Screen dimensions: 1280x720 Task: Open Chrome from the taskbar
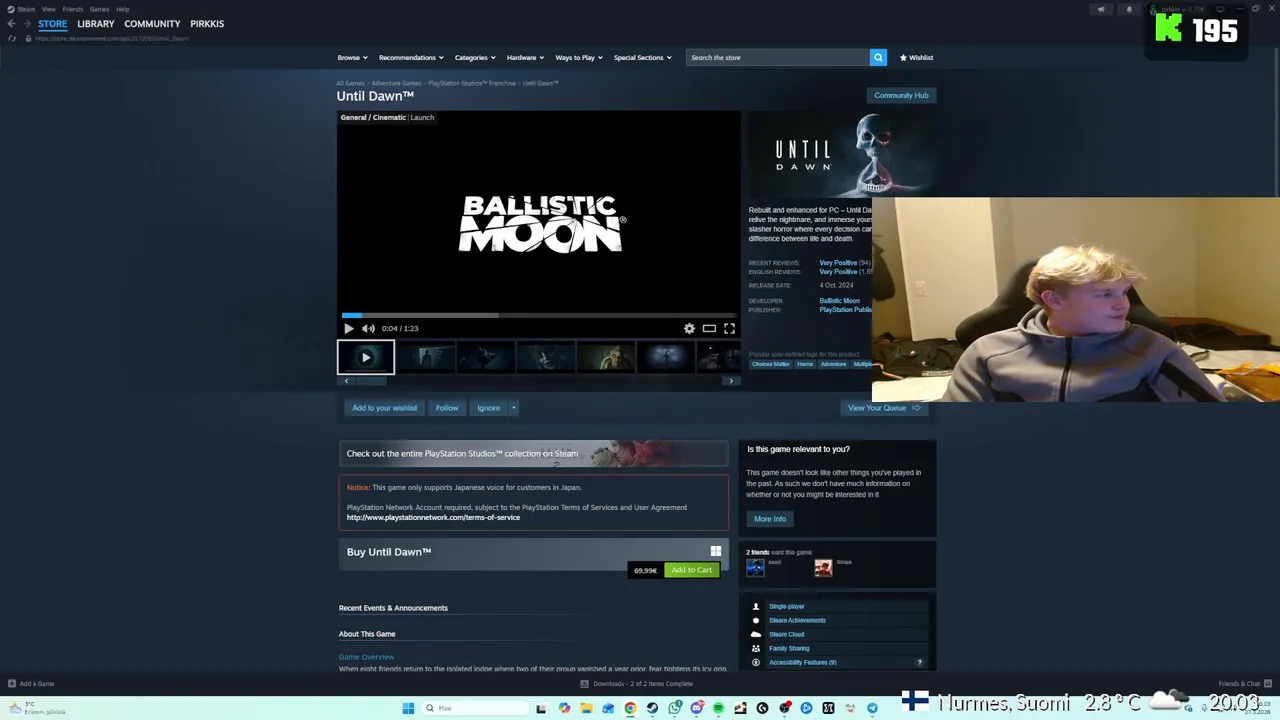(x=630, y=708)
